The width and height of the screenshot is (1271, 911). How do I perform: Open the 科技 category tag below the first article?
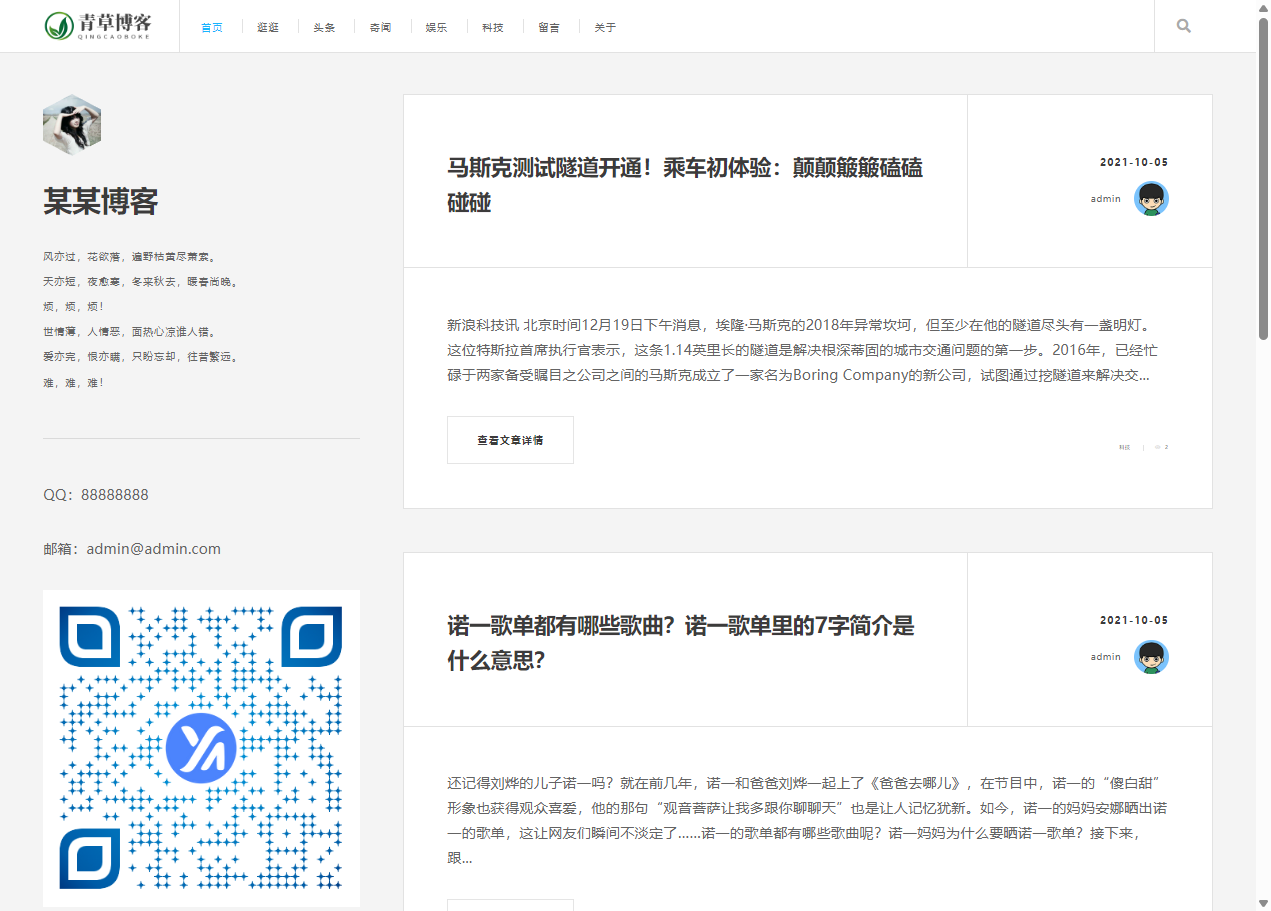point(1124,447)
